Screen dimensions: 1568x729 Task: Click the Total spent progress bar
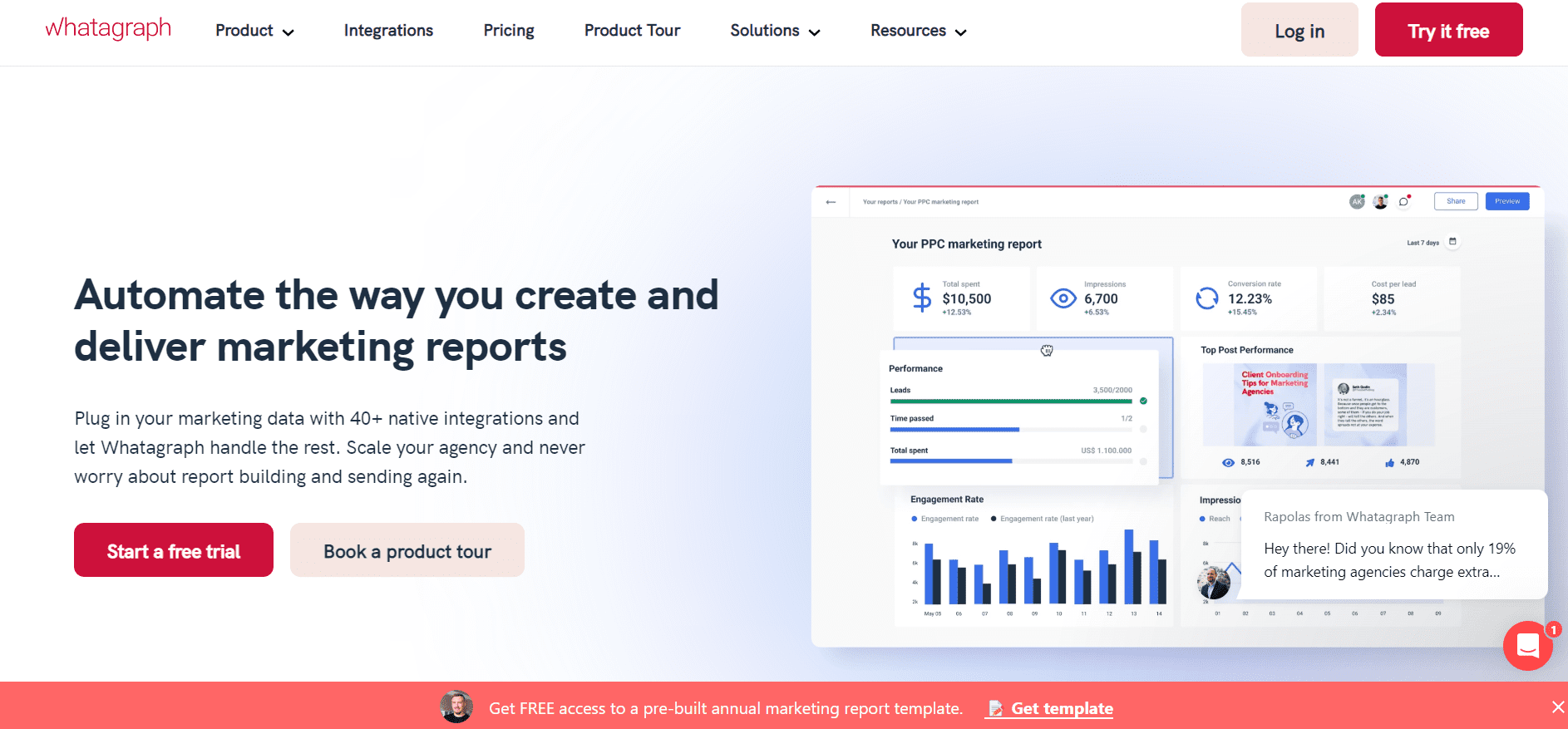(x=1011, y=461)
